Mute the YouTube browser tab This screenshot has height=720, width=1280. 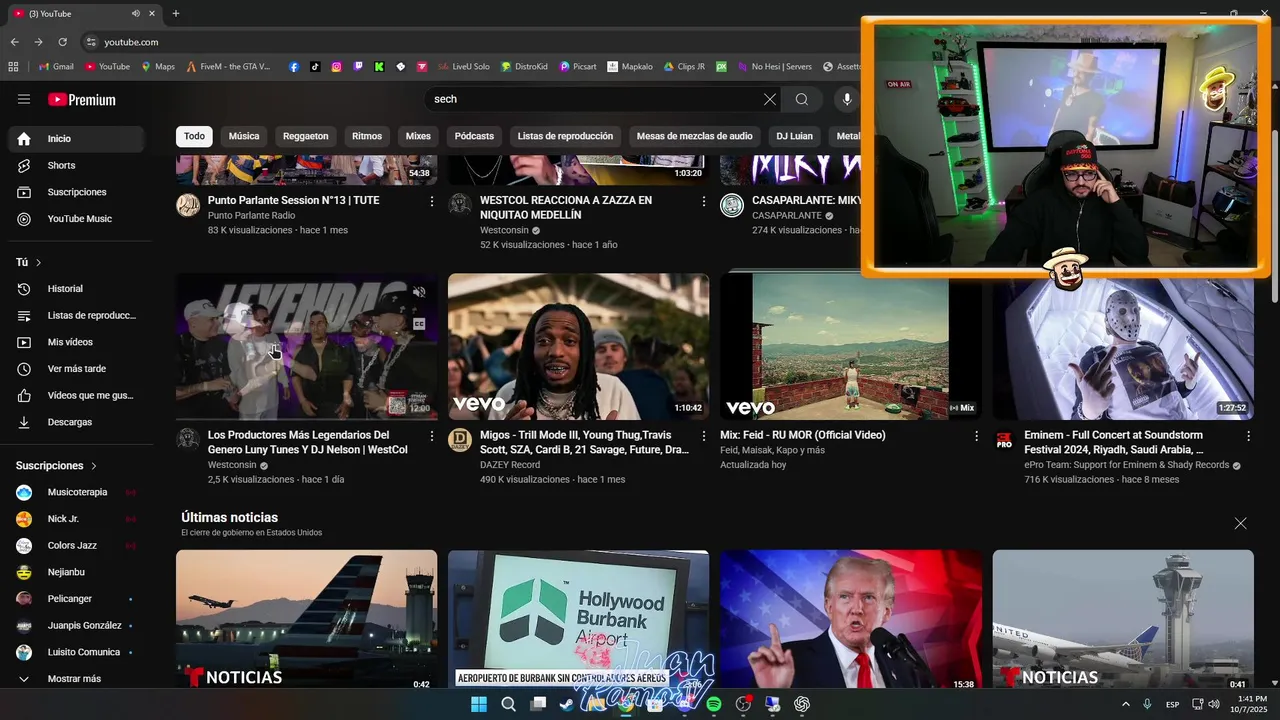(135, 14)
